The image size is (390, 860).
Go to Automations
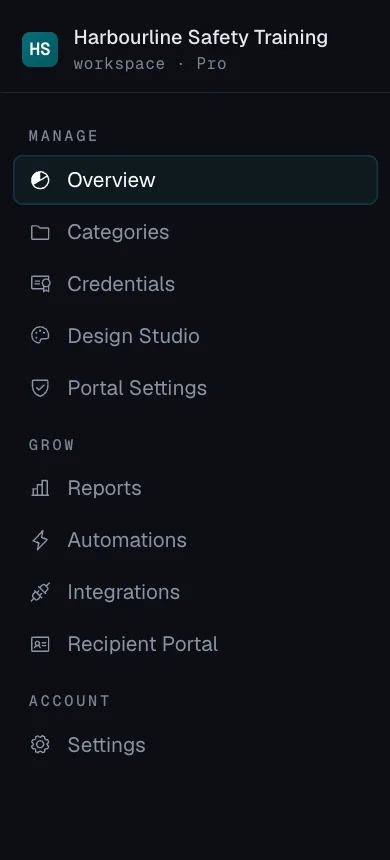tap(195, 540)
